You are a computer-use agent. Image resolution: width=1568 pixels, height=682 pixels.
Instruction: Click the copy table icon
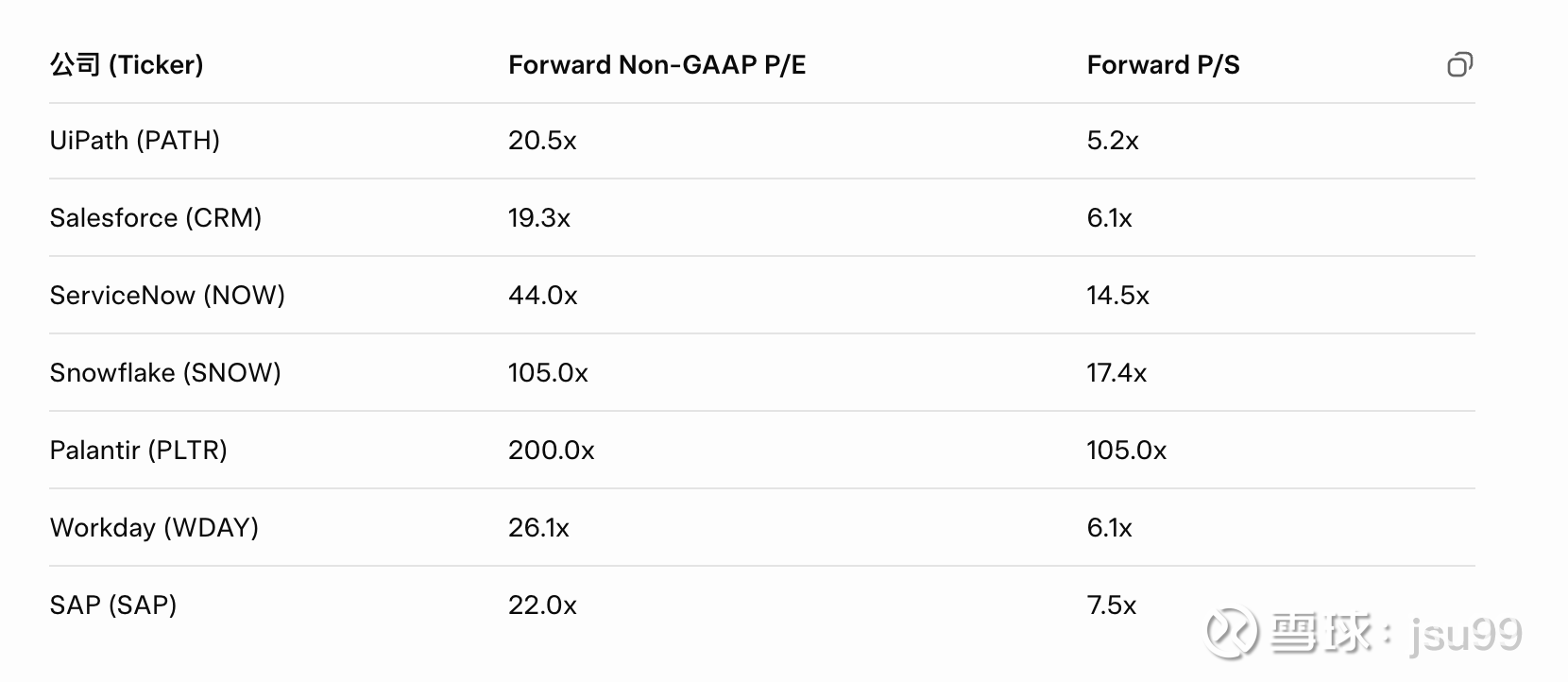(1459, 64)
